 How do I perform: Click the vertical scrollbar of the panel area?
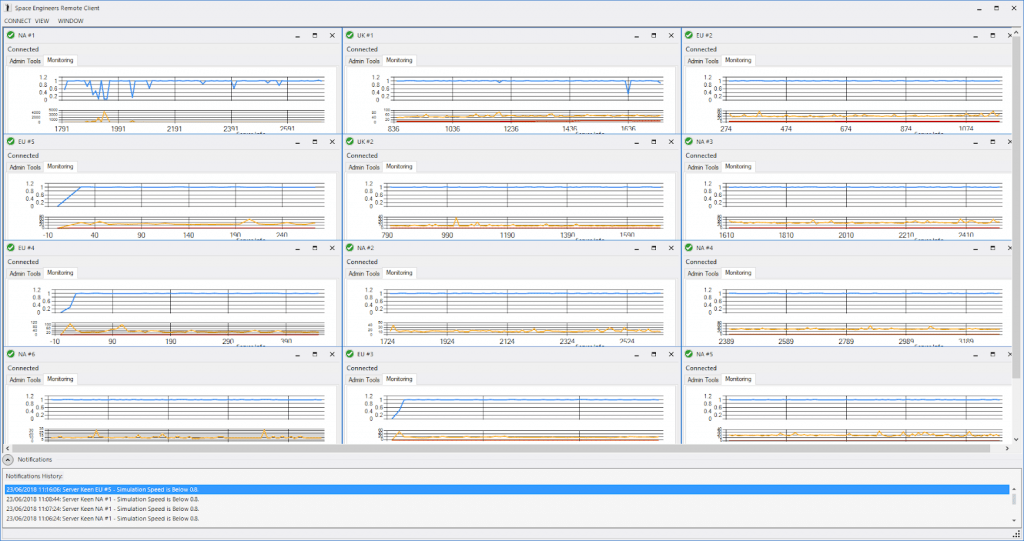[x=1016, y=207]
